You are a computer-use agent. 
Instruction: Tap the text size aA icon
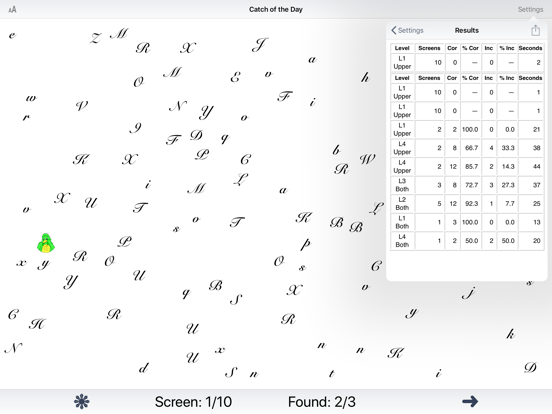pyautogui.click(x=12, y=10)
